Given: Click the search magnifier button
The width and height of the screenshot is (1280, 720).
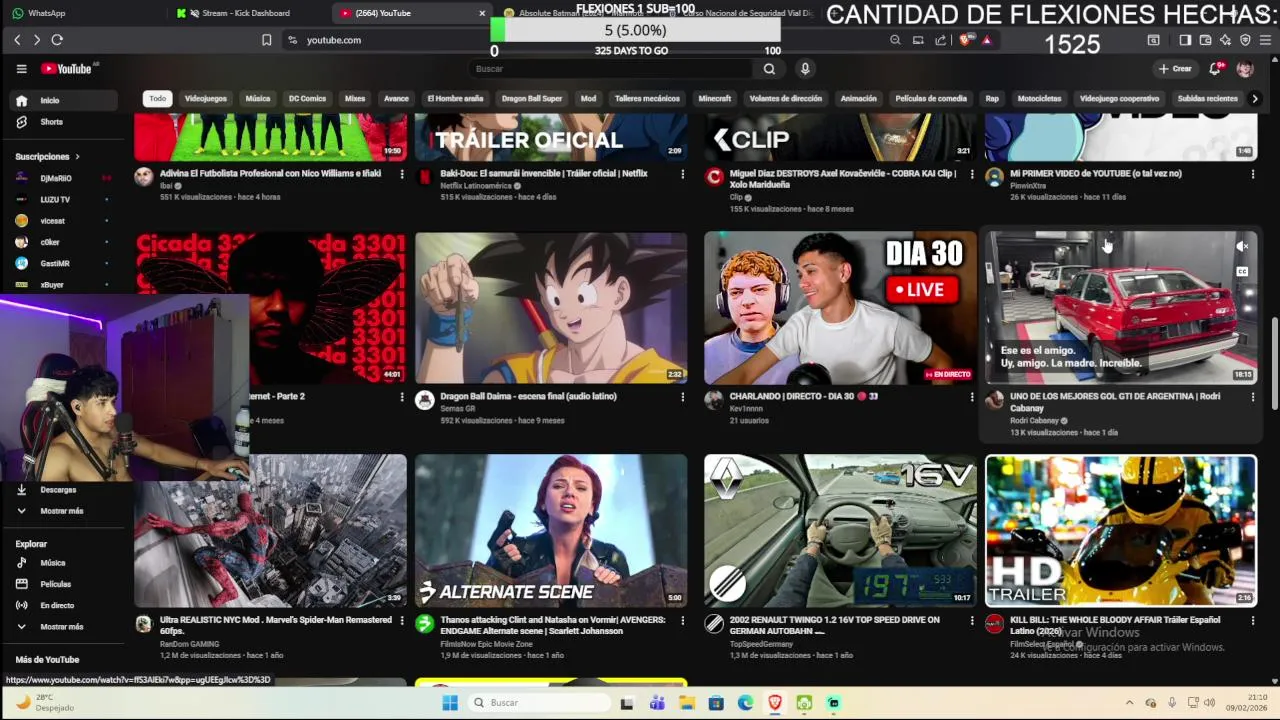Looking at the screenshot, I should click(769, 69).
